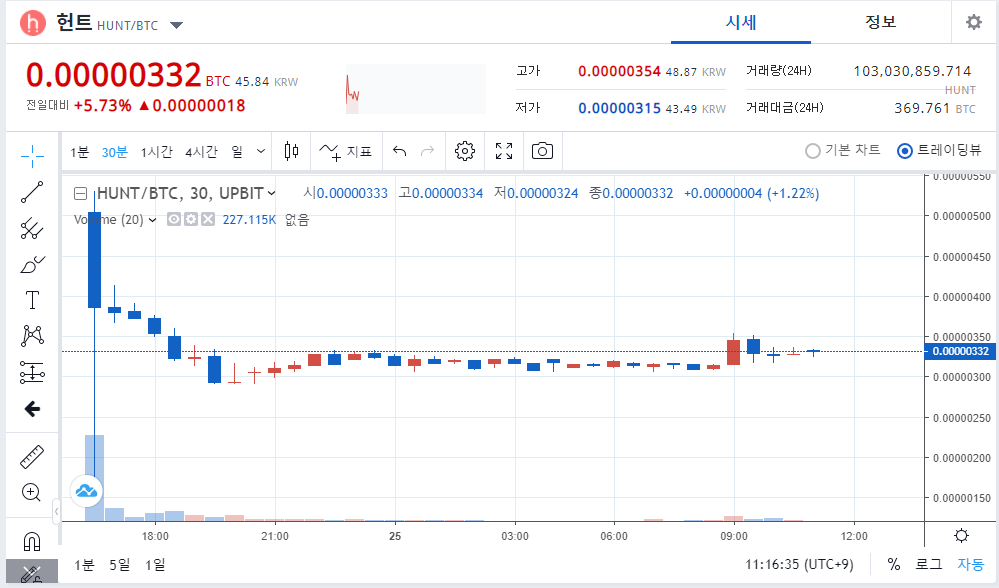Set interval to 일 (daily)

point(237,152)
